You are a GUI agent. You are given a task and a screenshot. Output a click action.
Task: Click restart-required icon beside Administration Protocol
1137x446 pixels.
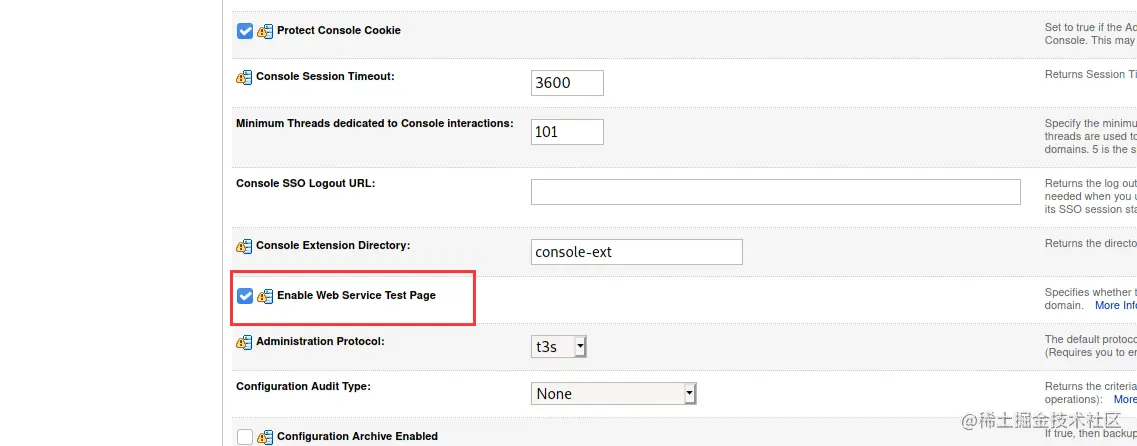click(244, 342)
